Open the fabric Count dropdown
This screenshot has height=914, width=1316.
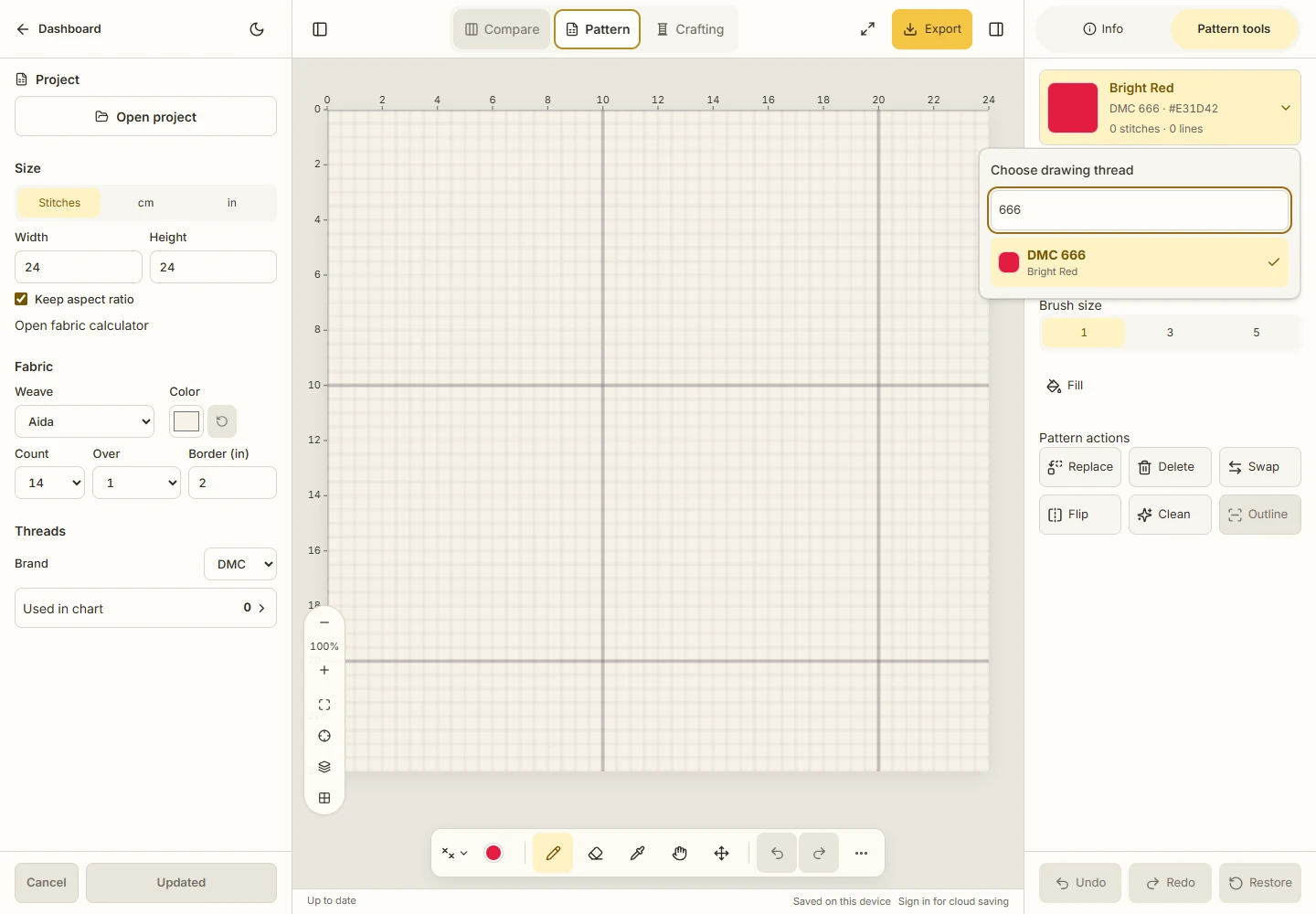[x=50, y=483]
